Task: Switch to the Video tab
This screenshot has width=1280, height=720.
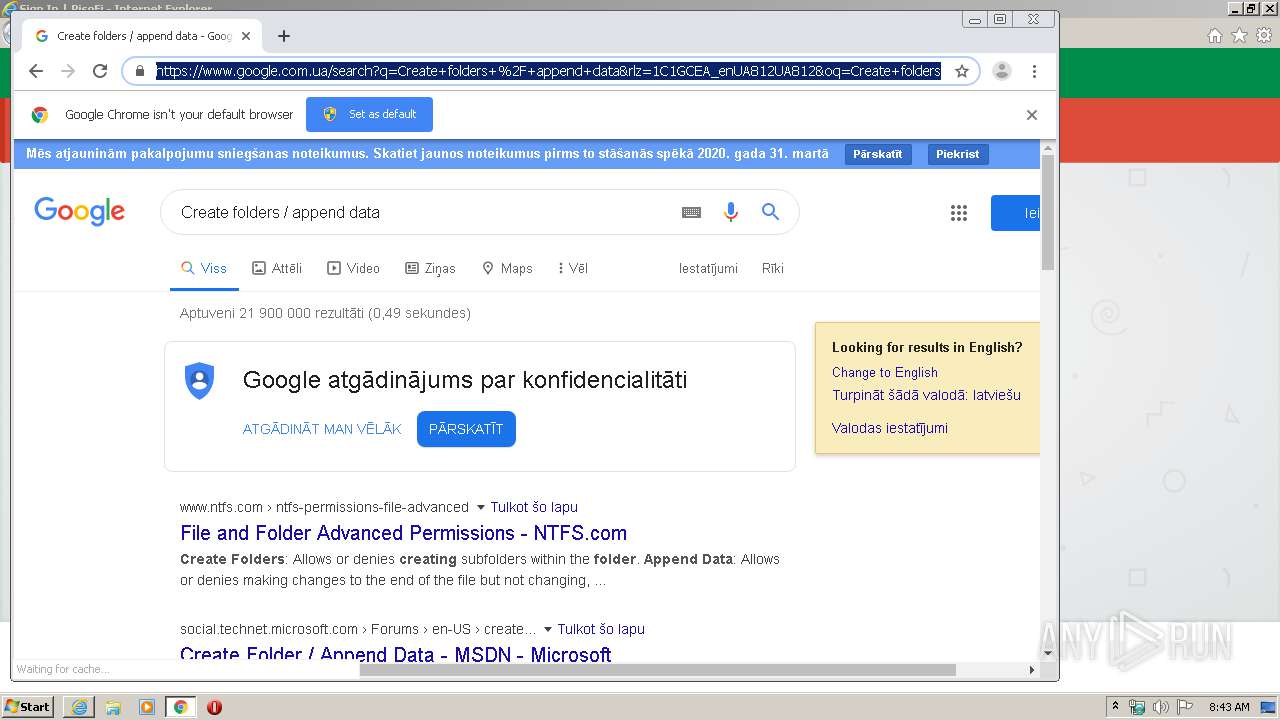Action: point(354,268)
